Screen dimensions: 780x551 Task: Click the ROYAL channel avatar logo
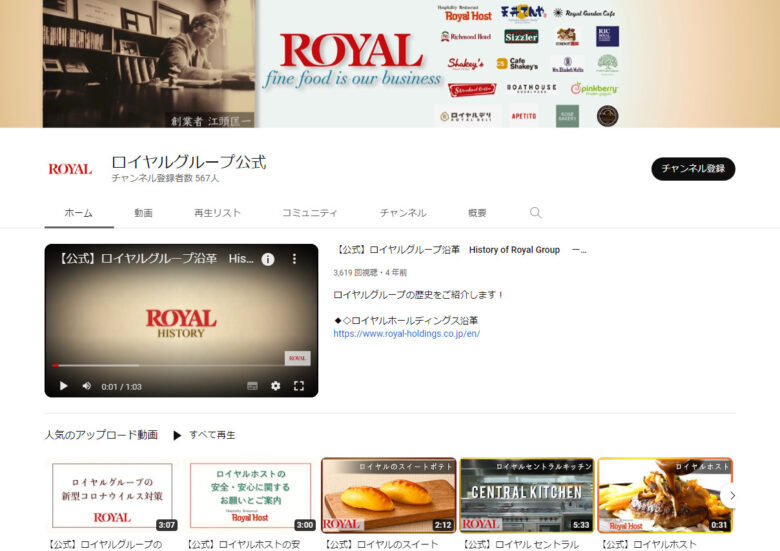[70, 169]
